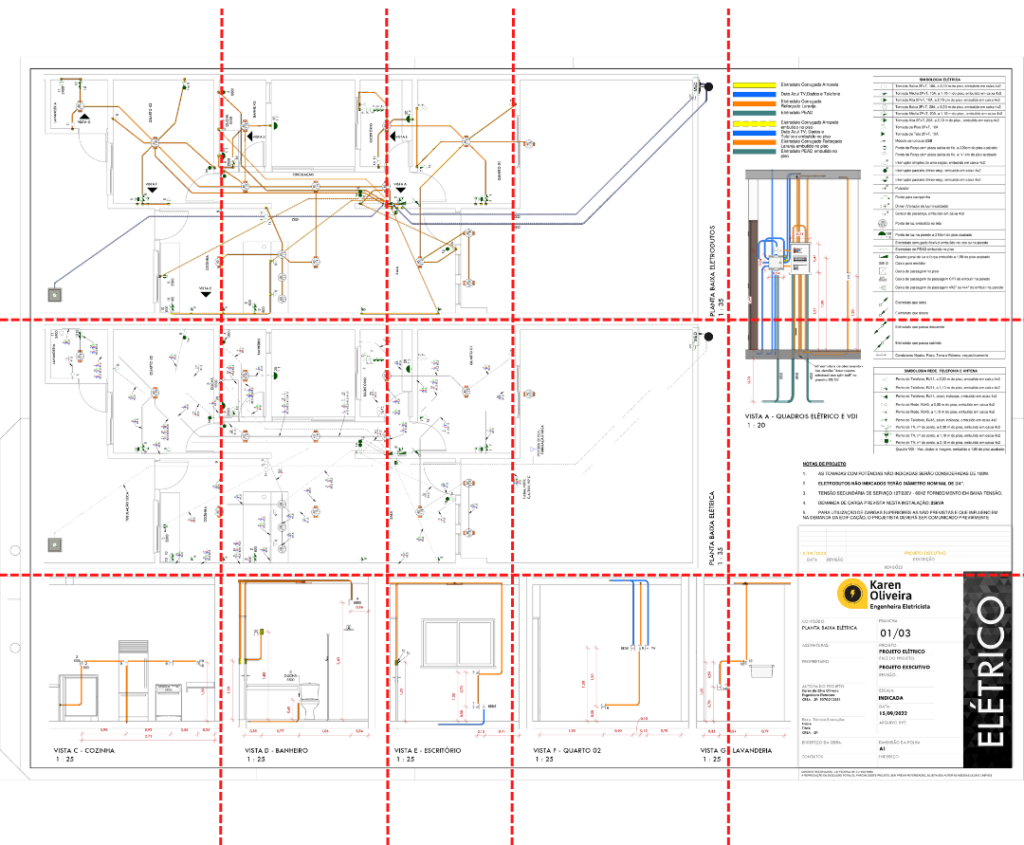1024x845 pixels.
Task: Click the 01/03 sheet number
Action: [897, 633]
